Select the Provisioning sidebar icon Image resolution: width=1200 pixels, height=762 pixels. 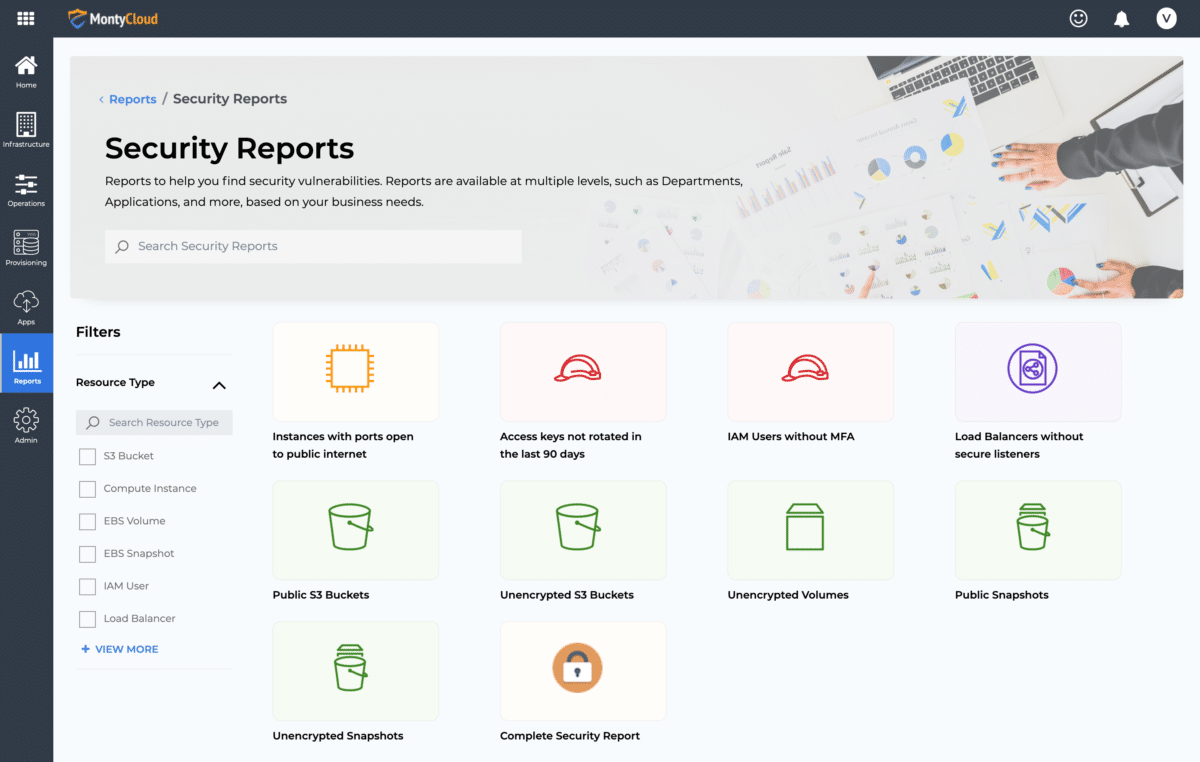tap(26, 248)
